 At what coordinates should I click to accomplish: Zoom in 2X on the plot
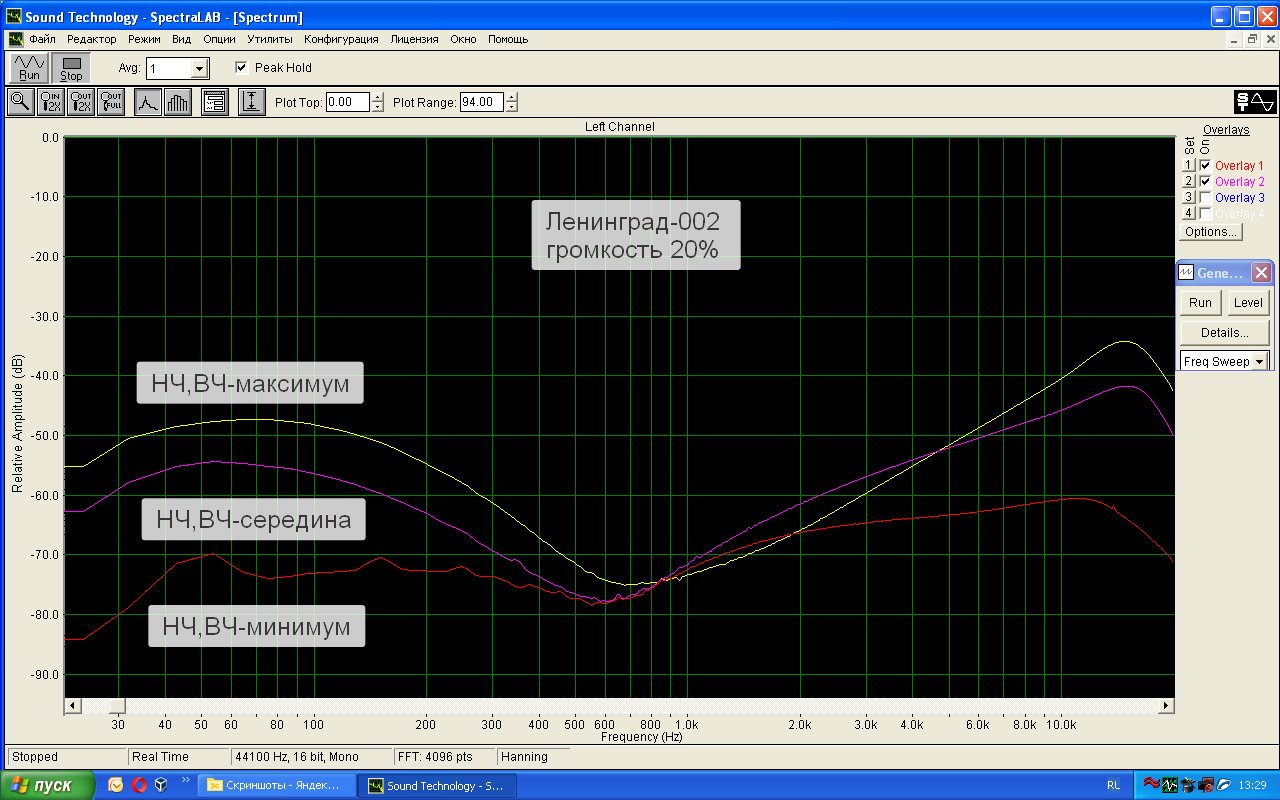pyautogui.click(x=50, y=102)
